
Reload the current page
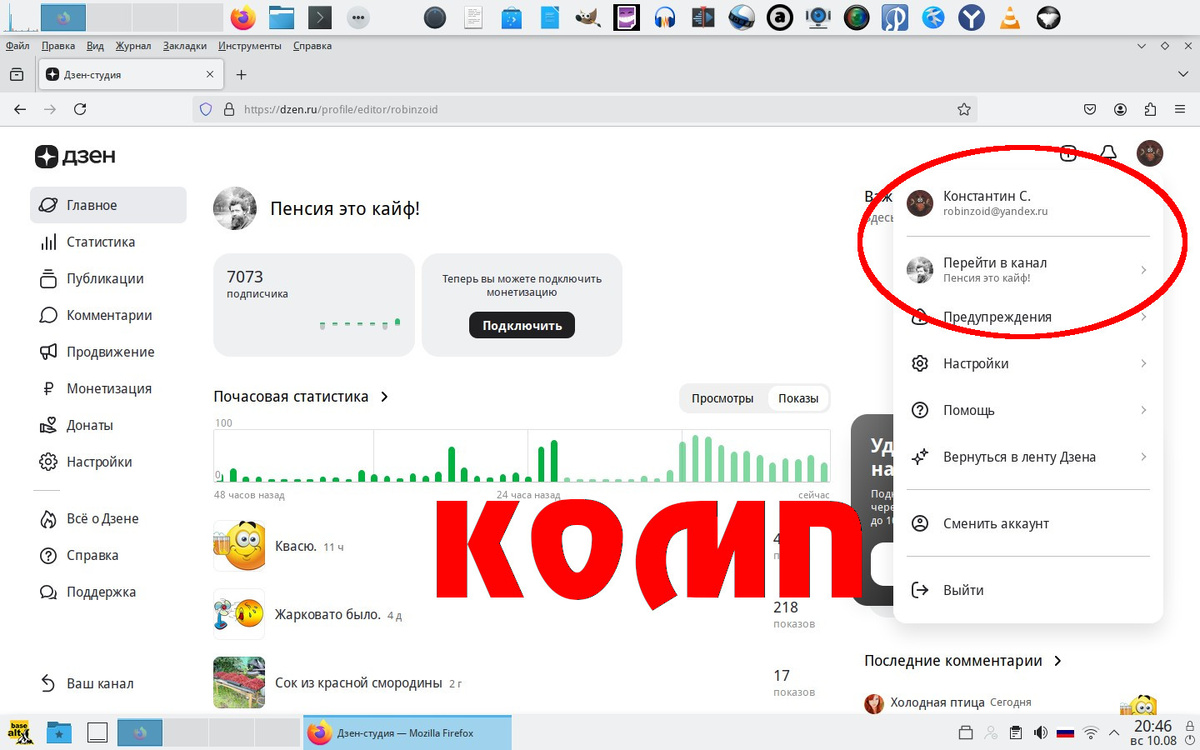pos(80,109)
